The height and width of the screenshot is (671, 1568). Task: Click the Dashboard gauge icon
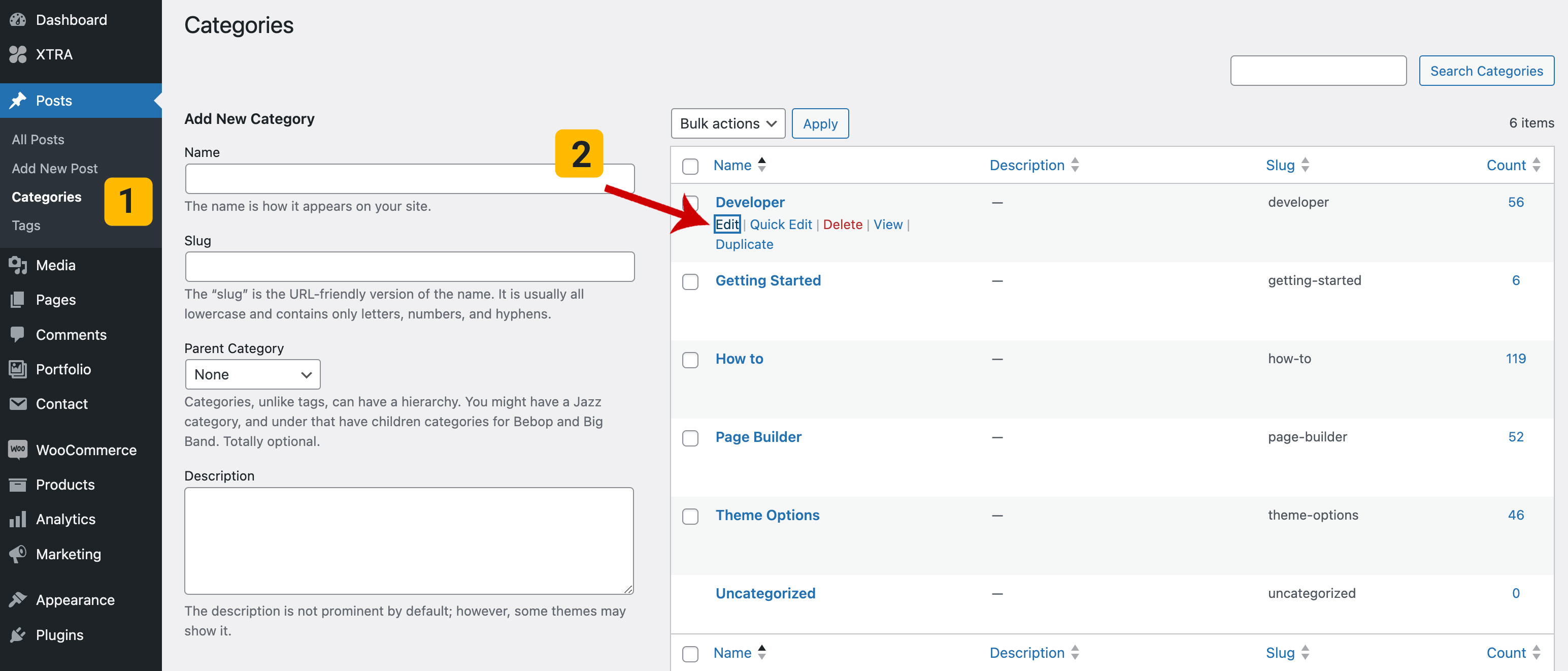18,19
